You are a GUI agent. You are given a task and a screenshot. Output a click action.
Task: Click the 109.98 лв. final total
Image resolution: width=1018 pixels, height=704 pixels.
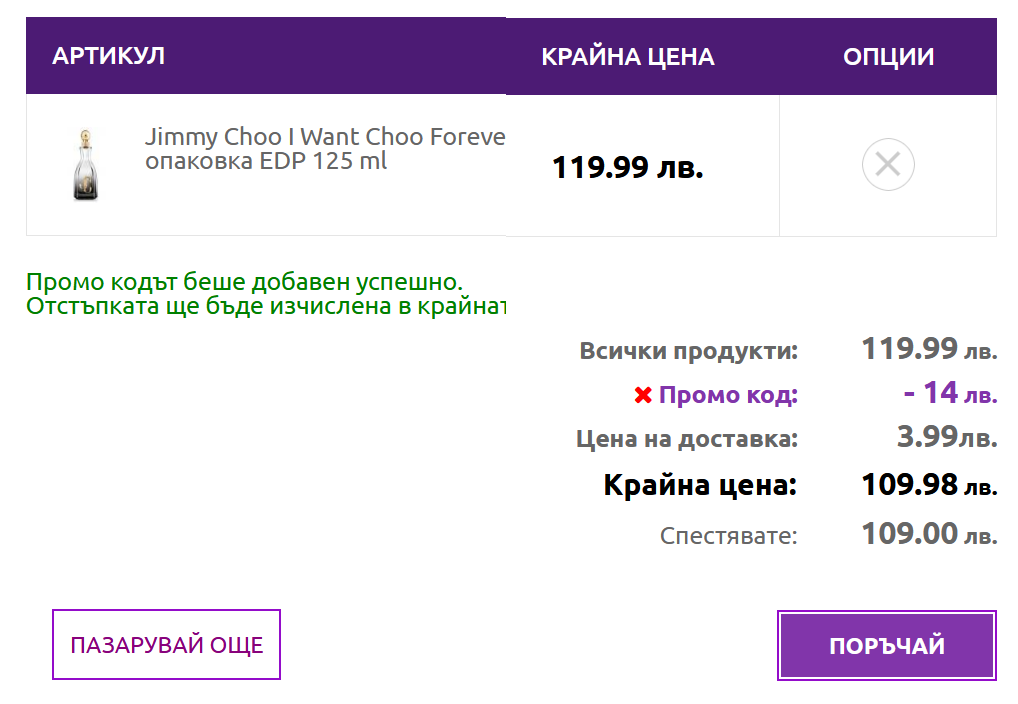pos(929,486)
